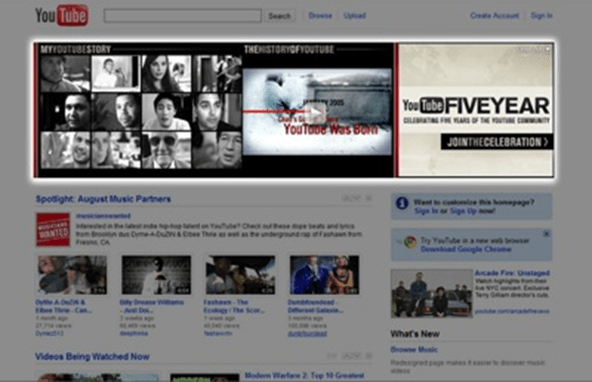Click the Search button
The width and height of the screenshot is (592, 382).
click(x=279, y=16)
